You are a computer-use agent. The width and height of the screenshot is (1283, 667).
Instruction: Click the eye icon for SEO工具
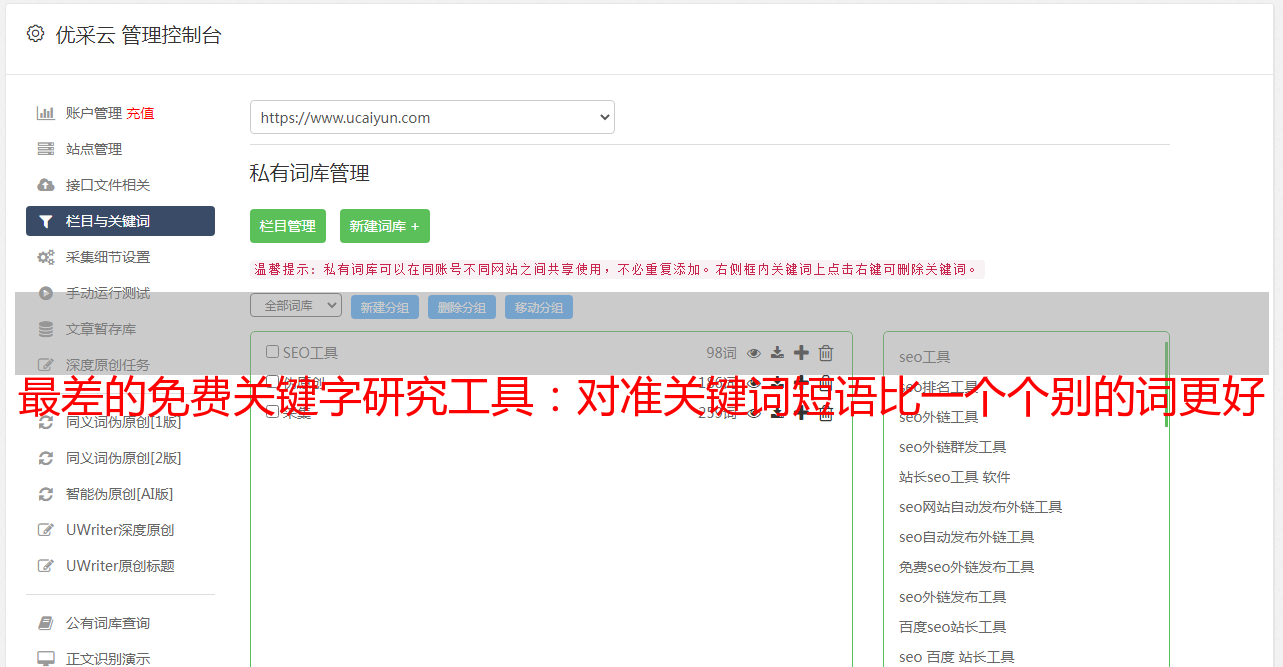click(754, 353)
